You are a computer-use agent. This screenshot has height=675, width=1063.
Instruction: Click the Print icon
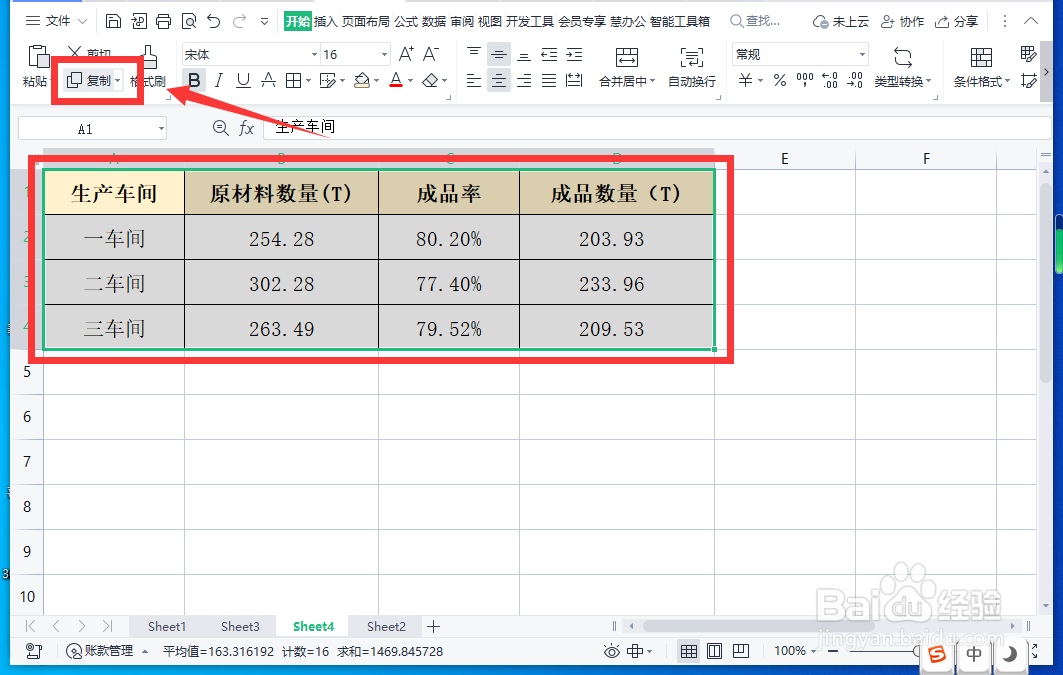[163, 22]
